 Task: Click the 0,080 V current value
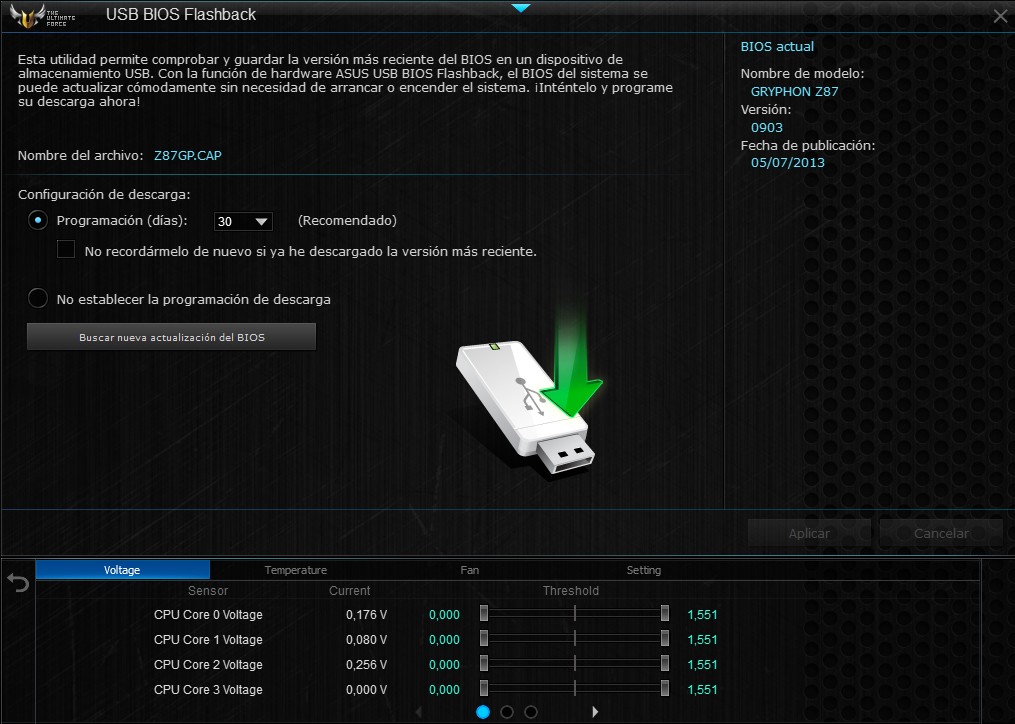[x=366, y=640]
